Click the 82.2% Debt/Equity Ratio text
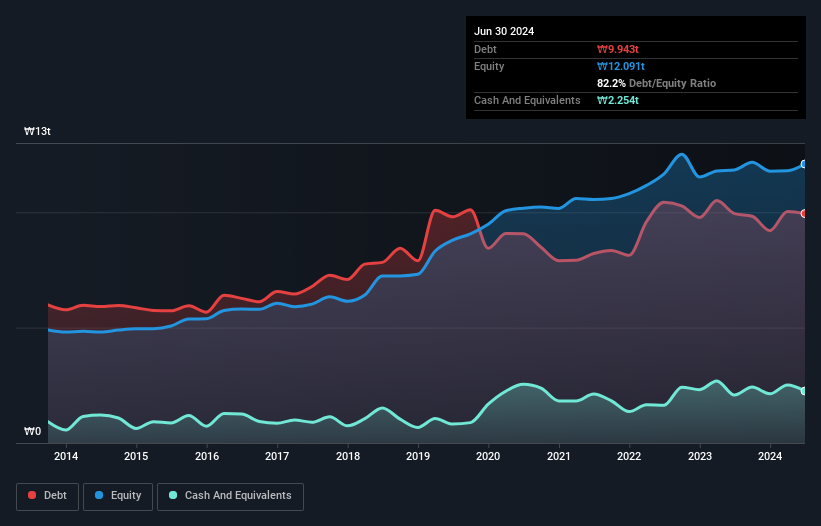The height and width of the screenshot is (526, 821). click(x=657, y=83)
